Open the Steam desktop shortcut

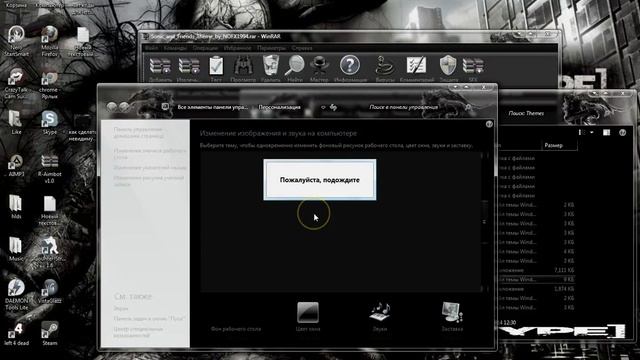50,334
